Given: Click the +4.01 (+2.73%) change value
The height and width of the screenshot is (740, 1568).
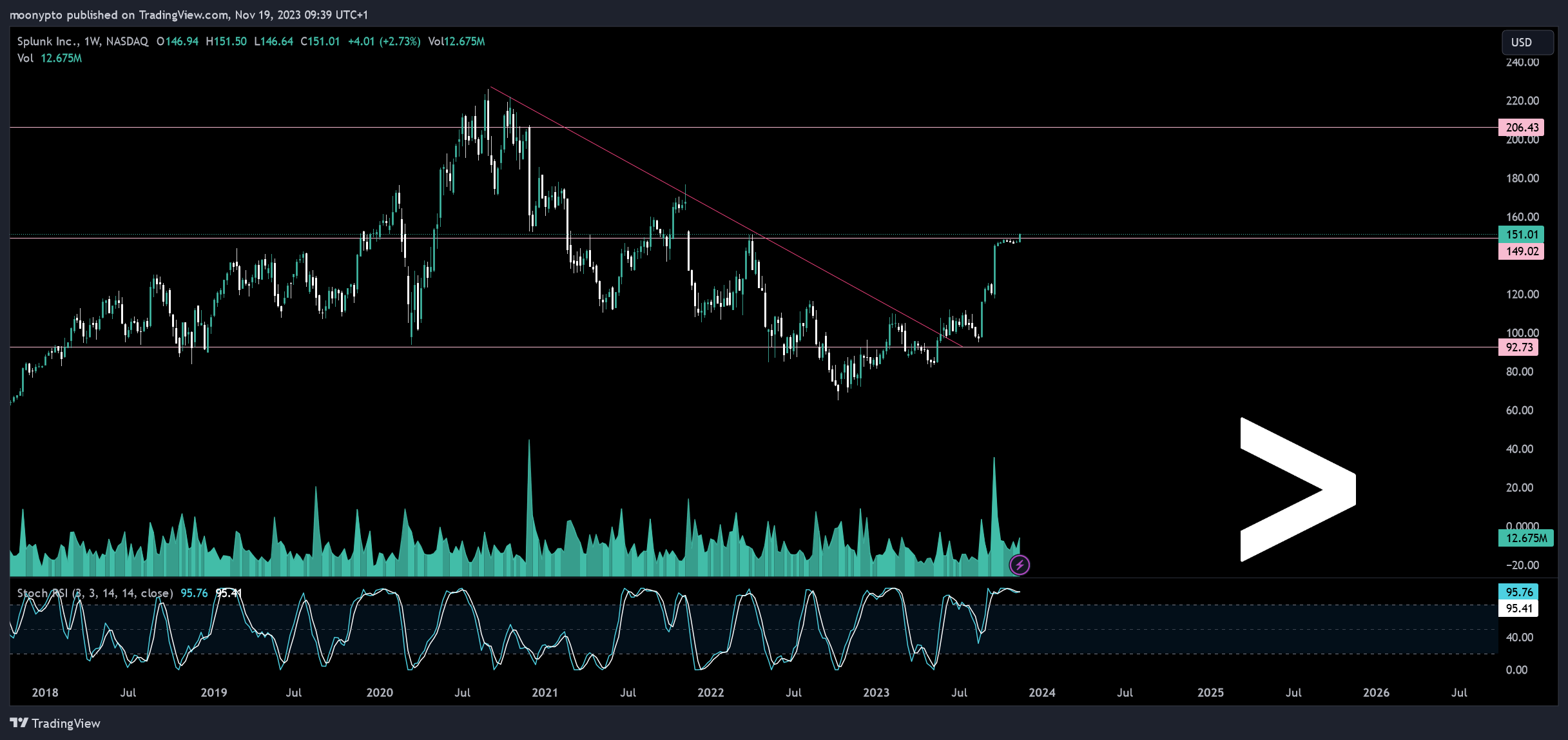Looking at the screenshot, I should click(384, 41).
